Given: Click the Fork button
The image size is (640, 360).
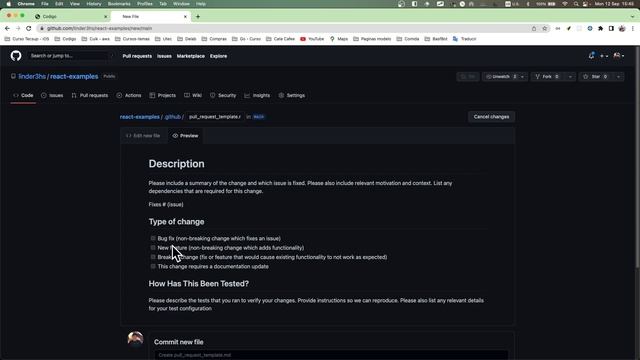Looking at the screenshot, I should click(548, 77).
